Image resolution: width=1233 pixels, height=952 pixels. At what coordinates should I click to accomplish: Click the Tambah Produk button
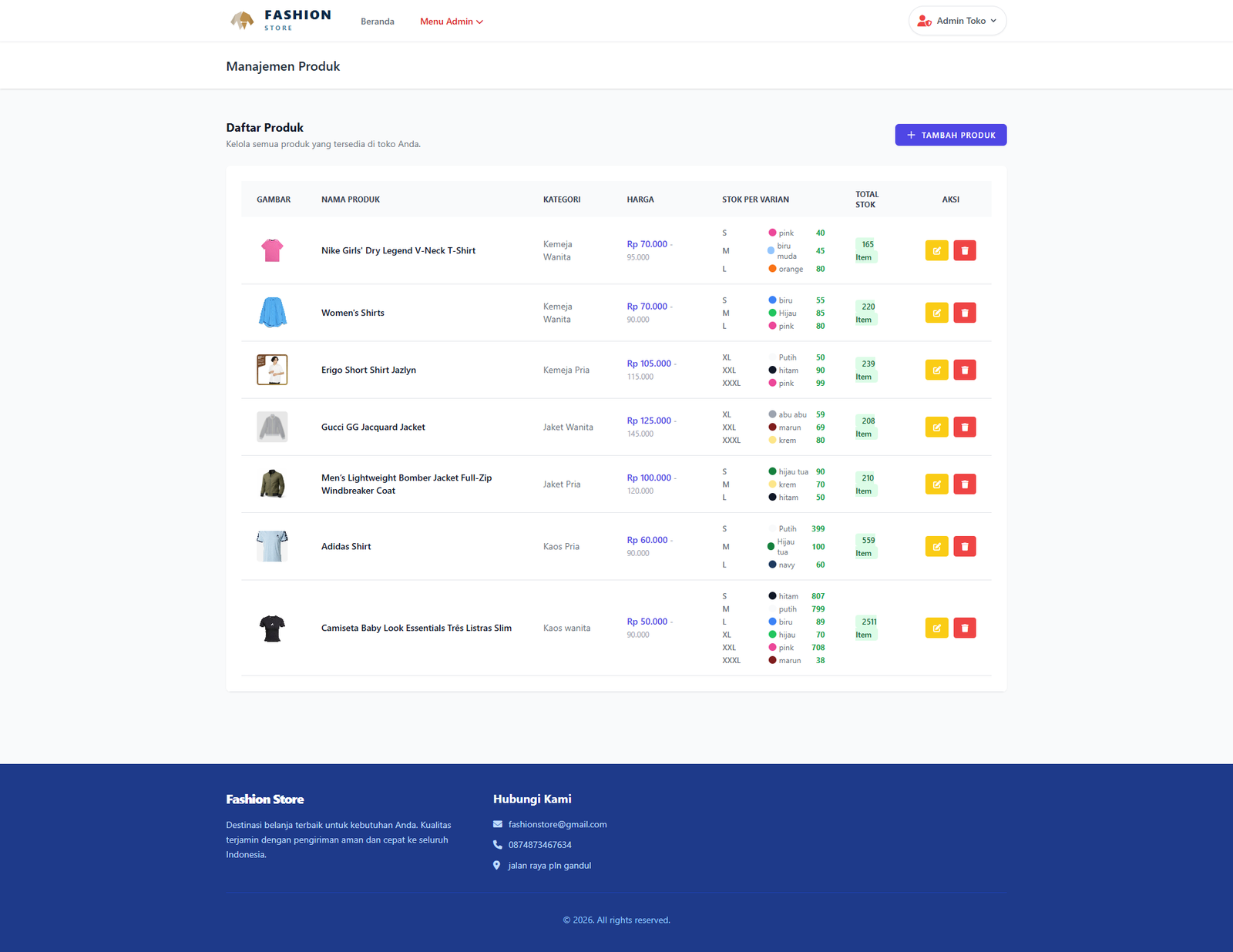[951, 135]
